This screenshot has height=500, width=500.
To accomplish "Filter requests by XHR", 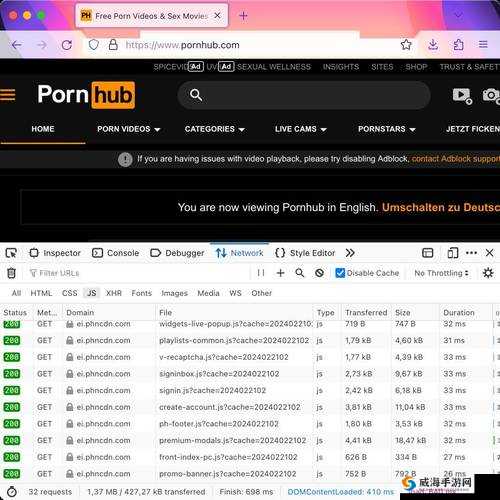I will click(x=114, y=293).
